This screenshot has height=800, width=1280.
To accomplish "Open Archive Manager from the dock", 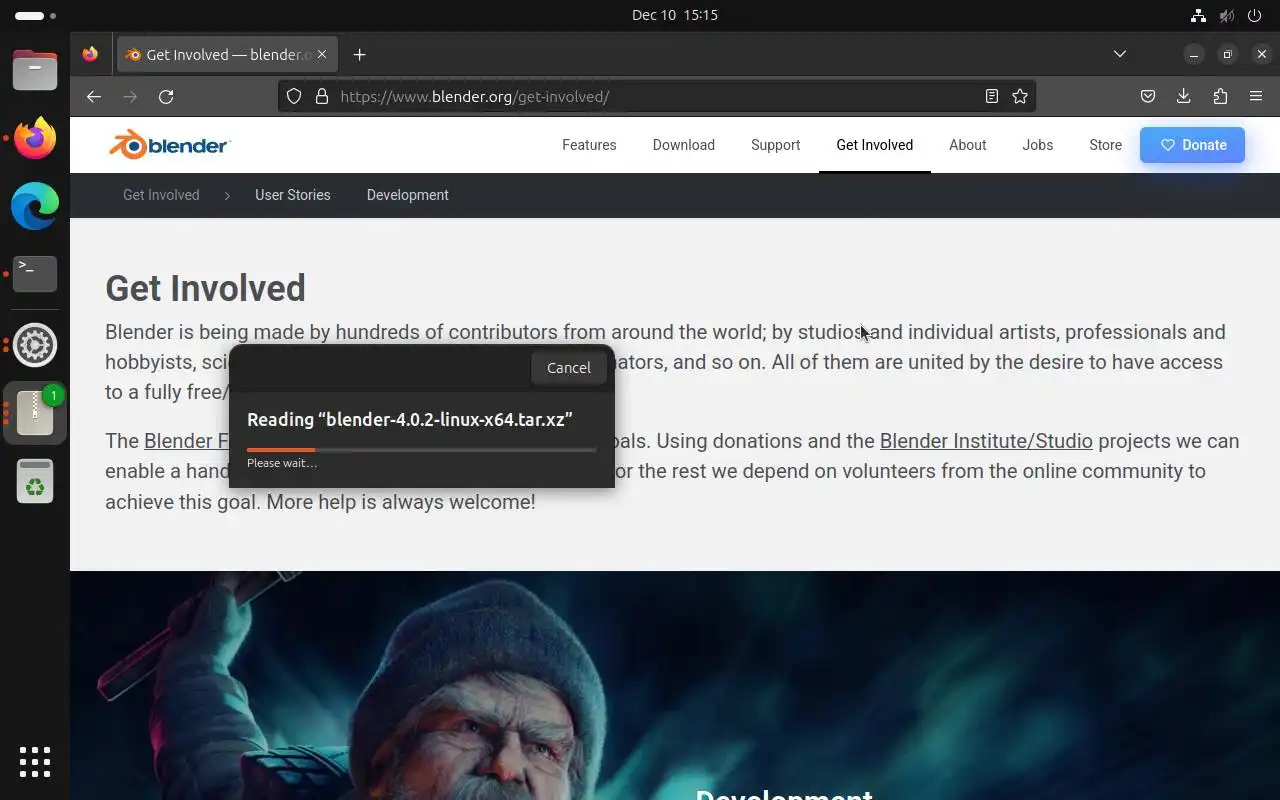I will point(35,413).
